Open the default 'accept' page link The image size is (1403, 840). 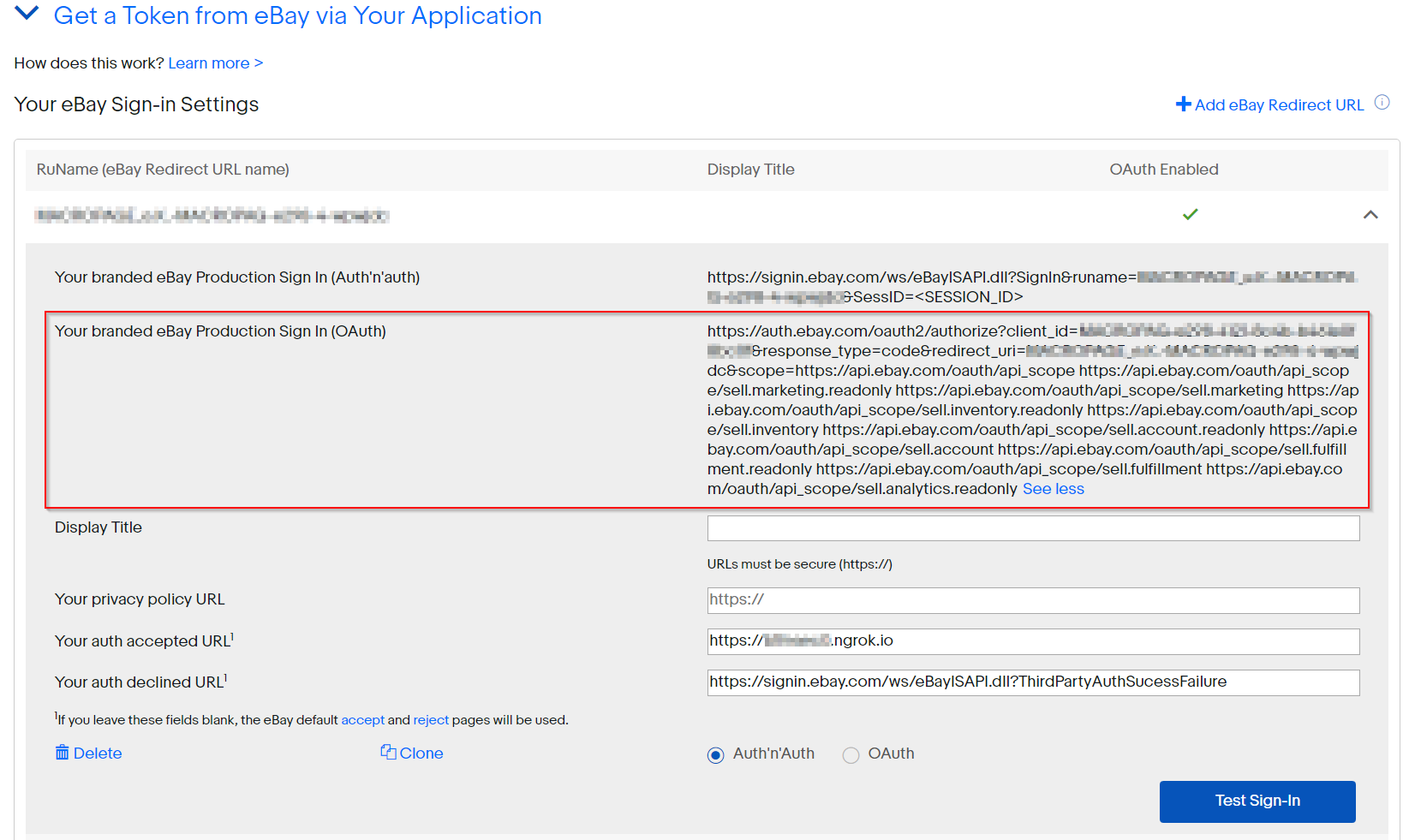(363, 720)
